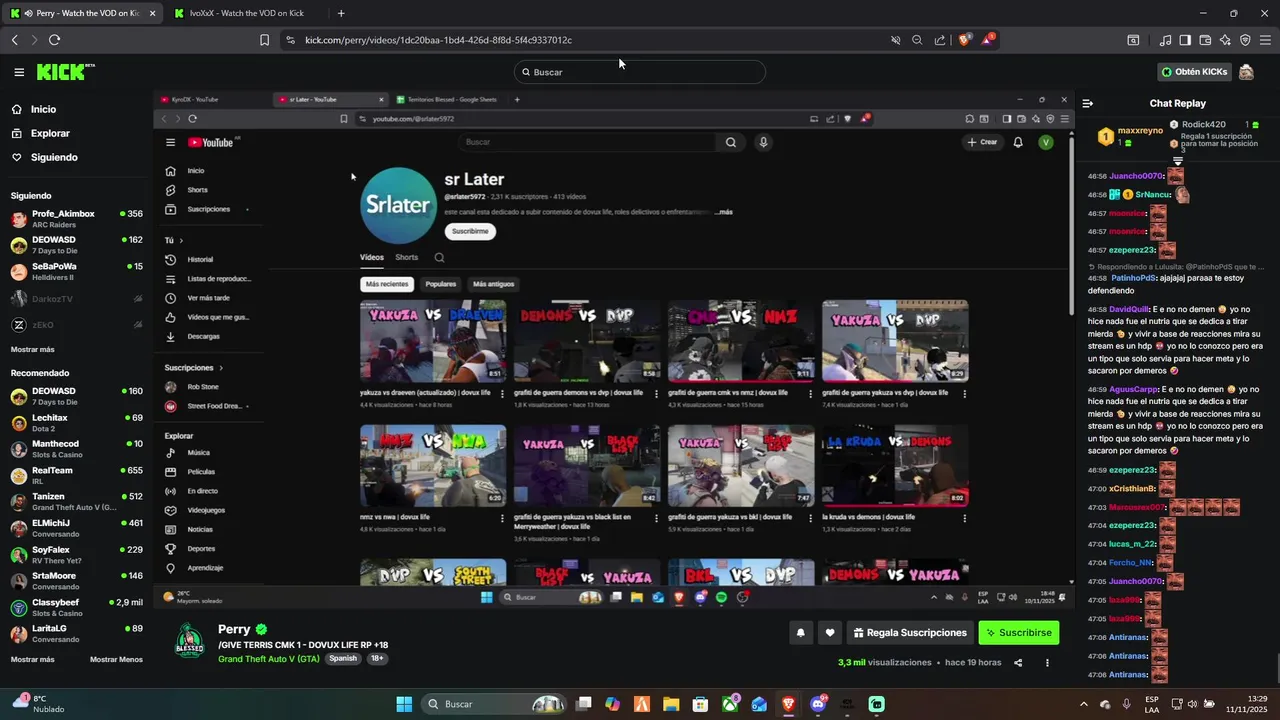Click the Windows taskbar Buscar box
Viewport: 1280px width, 720px height.
[x=494, y=704]
